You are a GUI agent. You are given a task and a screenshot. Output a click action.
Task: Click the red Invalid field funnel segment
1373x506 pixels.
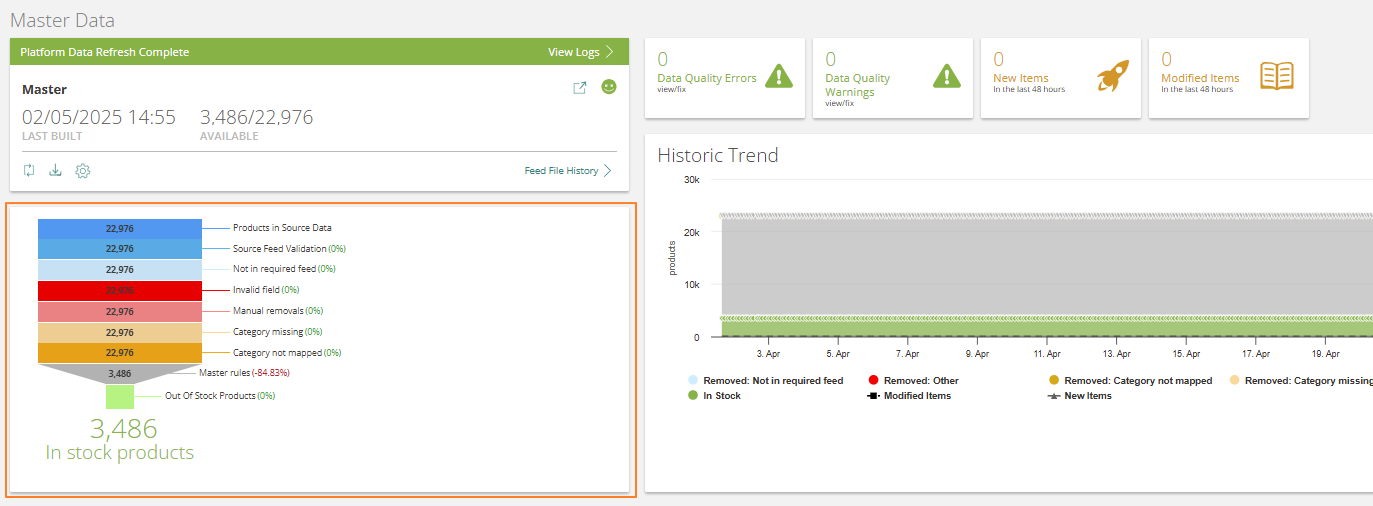tap(119, 291)
